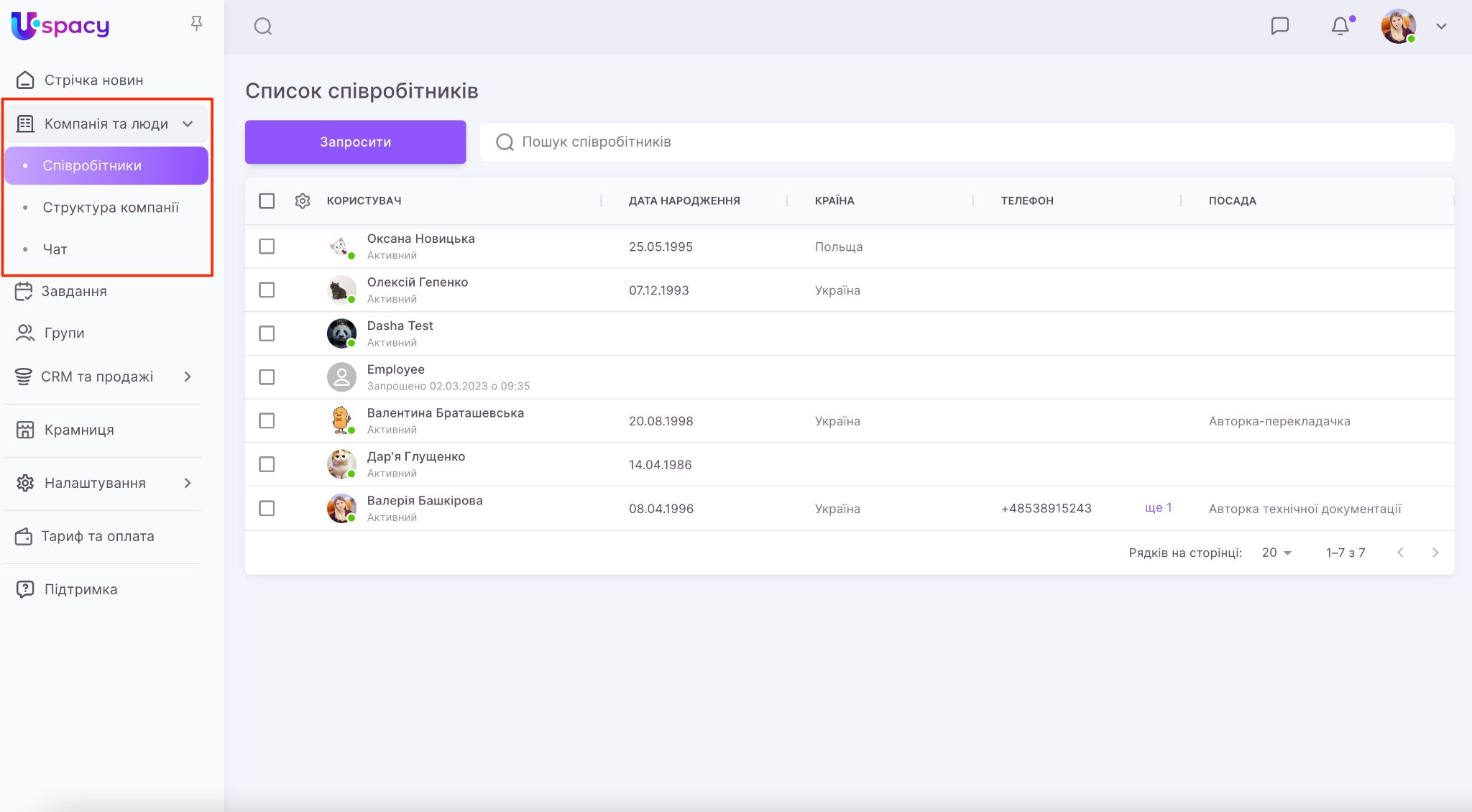
Task: Click the table column settings gear icon
Action: pyautogui.click(x=303, y=201)
